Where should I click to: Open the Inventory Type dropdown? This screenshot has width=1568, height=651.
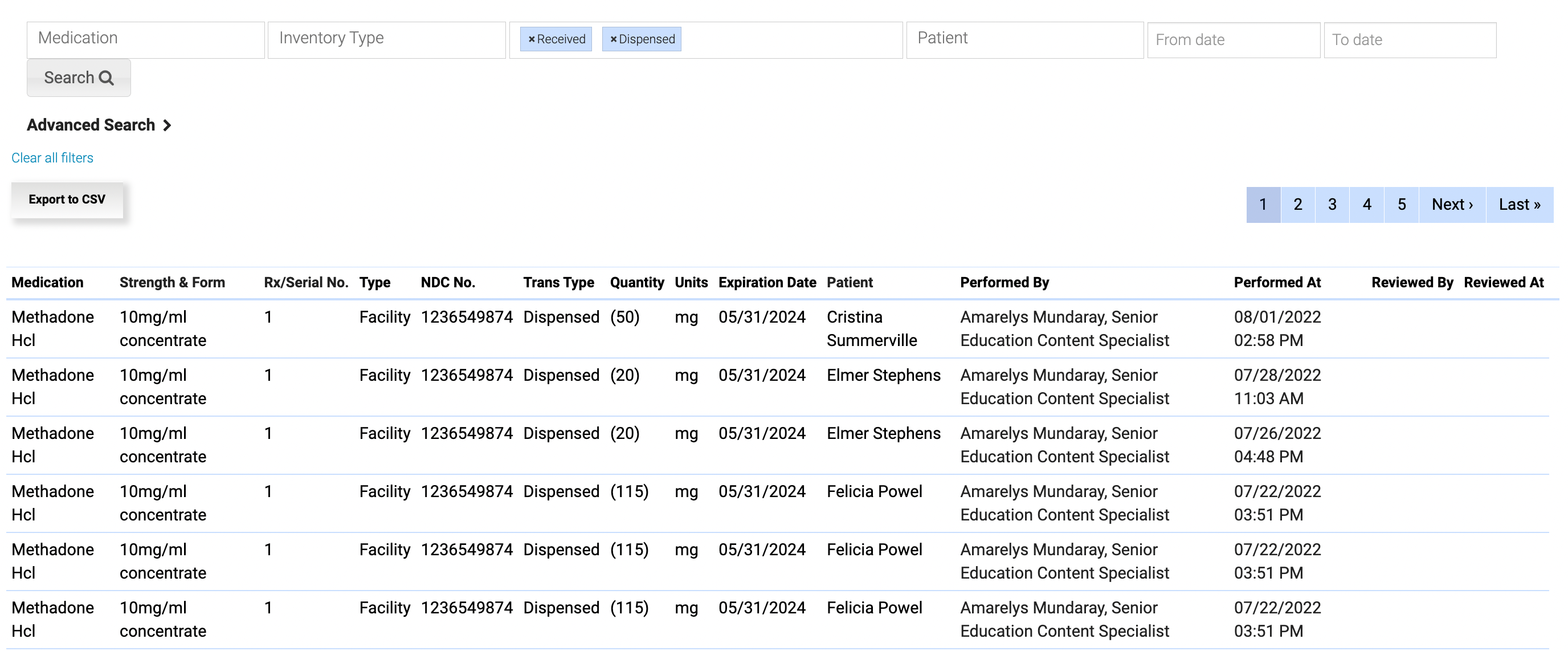386,39
